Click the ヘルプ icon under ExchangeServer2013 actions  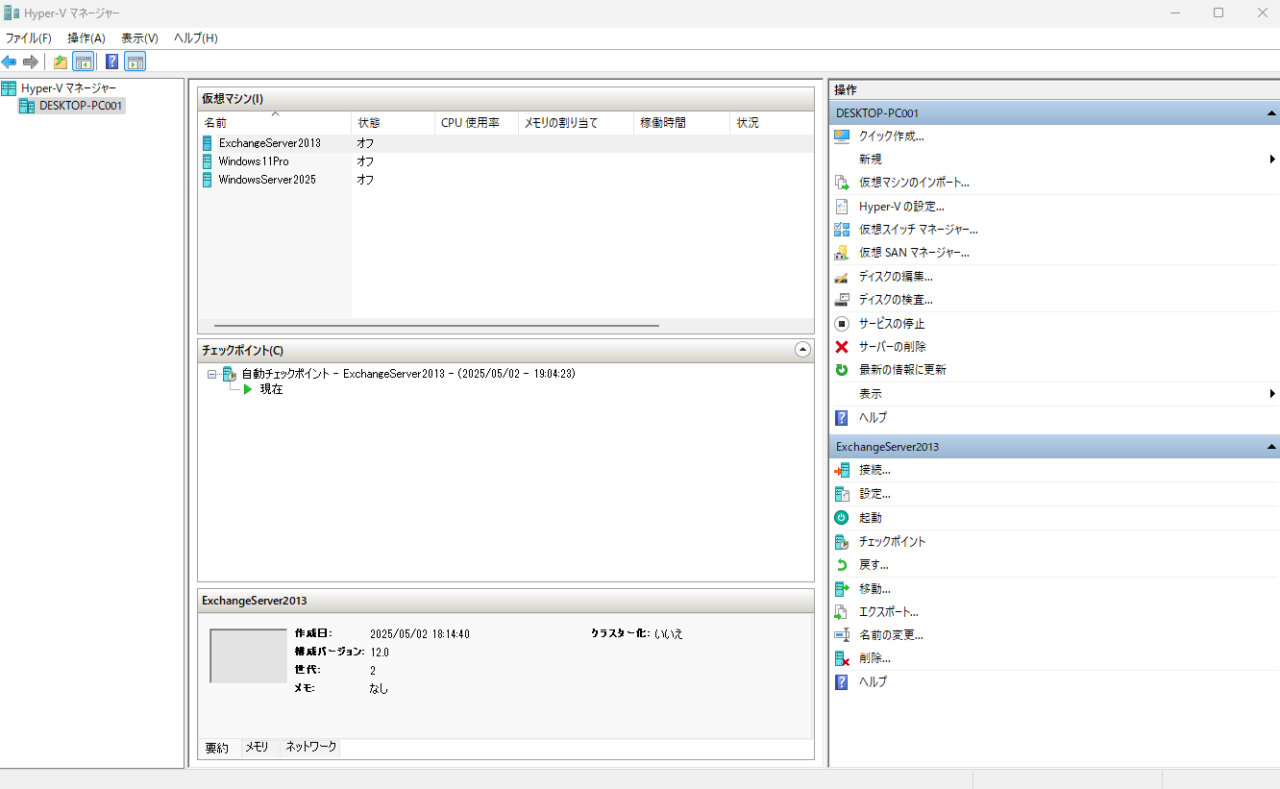[x=841, y=682]
